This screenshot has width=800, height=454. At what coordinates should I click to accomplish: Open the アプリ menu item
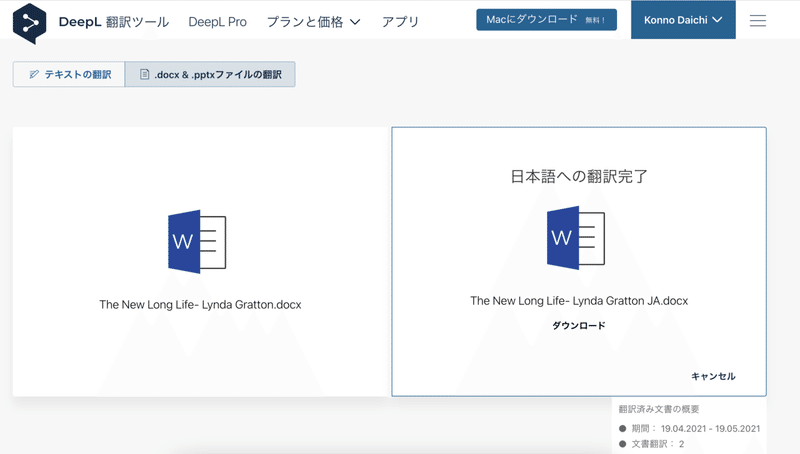[x=401, y=22]
